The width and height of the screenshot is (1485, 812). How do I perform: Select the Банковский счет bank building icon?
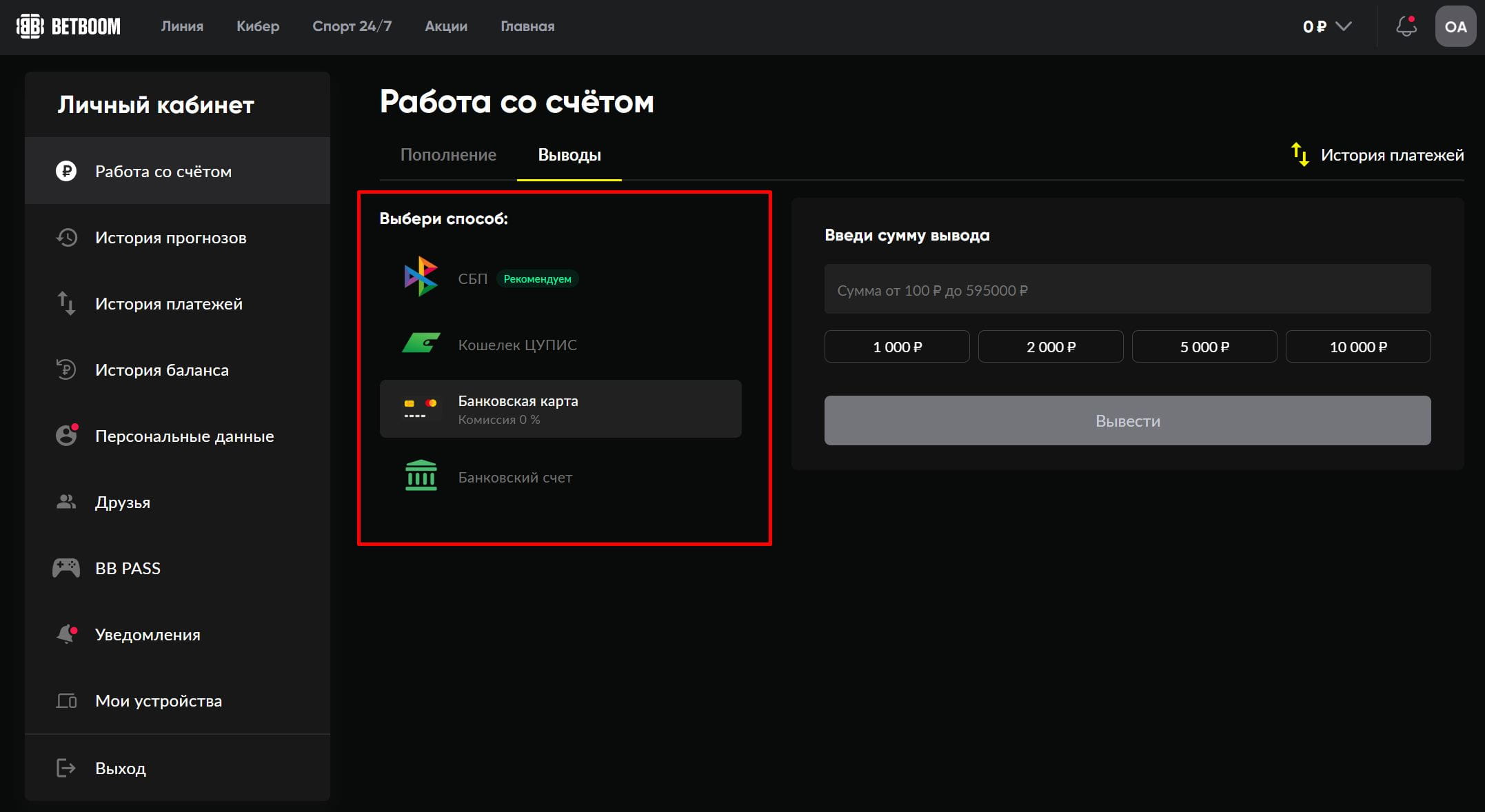click(421, 476)
